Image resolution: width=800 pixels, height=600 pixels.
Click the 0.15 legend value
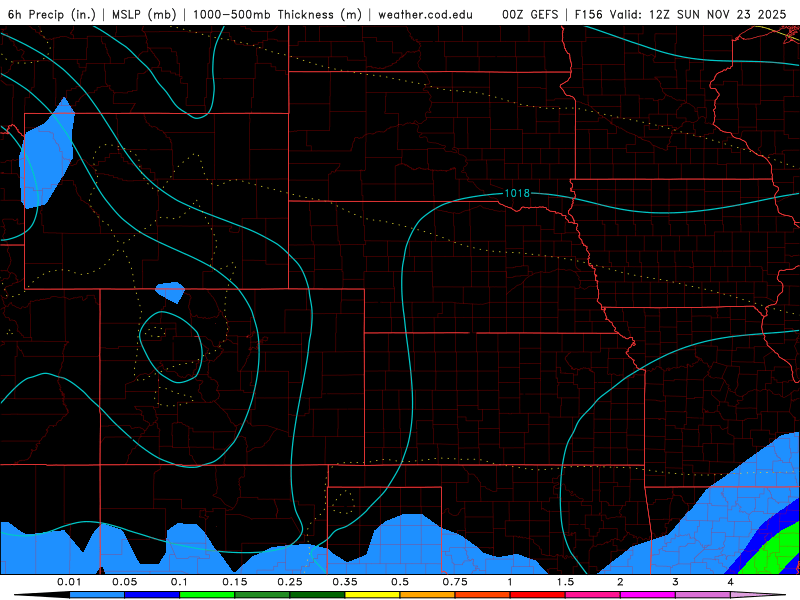[x=235, y=582]
